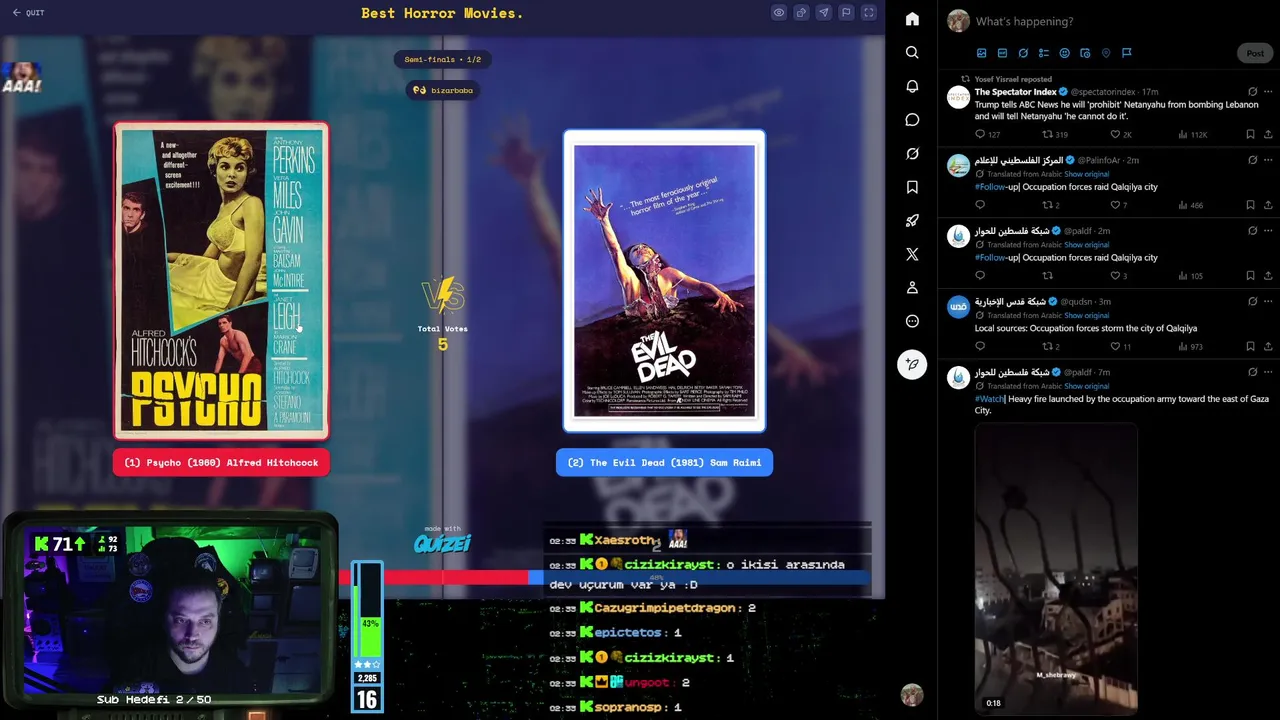The image size is (1280, 720).
Task: Click the #Watch hashtag
Action: point(989,399)
